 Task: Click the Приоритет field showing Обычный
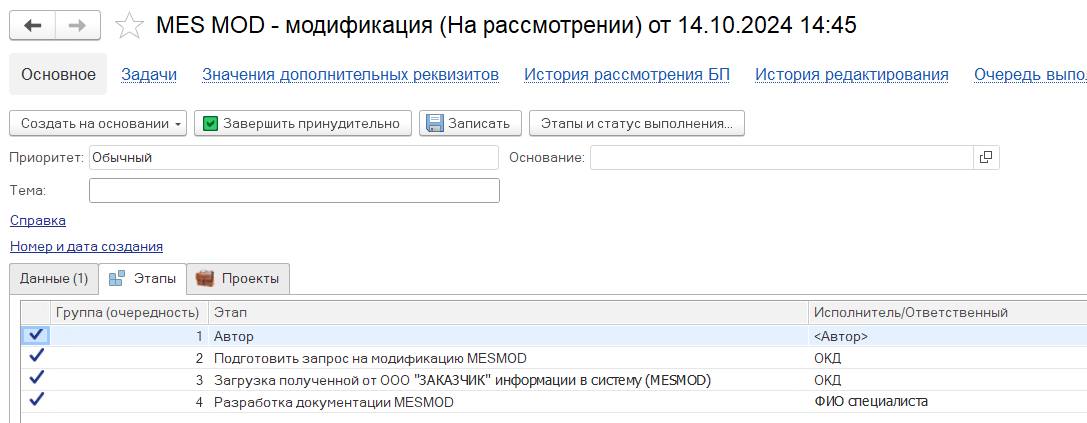coord(294,157)
